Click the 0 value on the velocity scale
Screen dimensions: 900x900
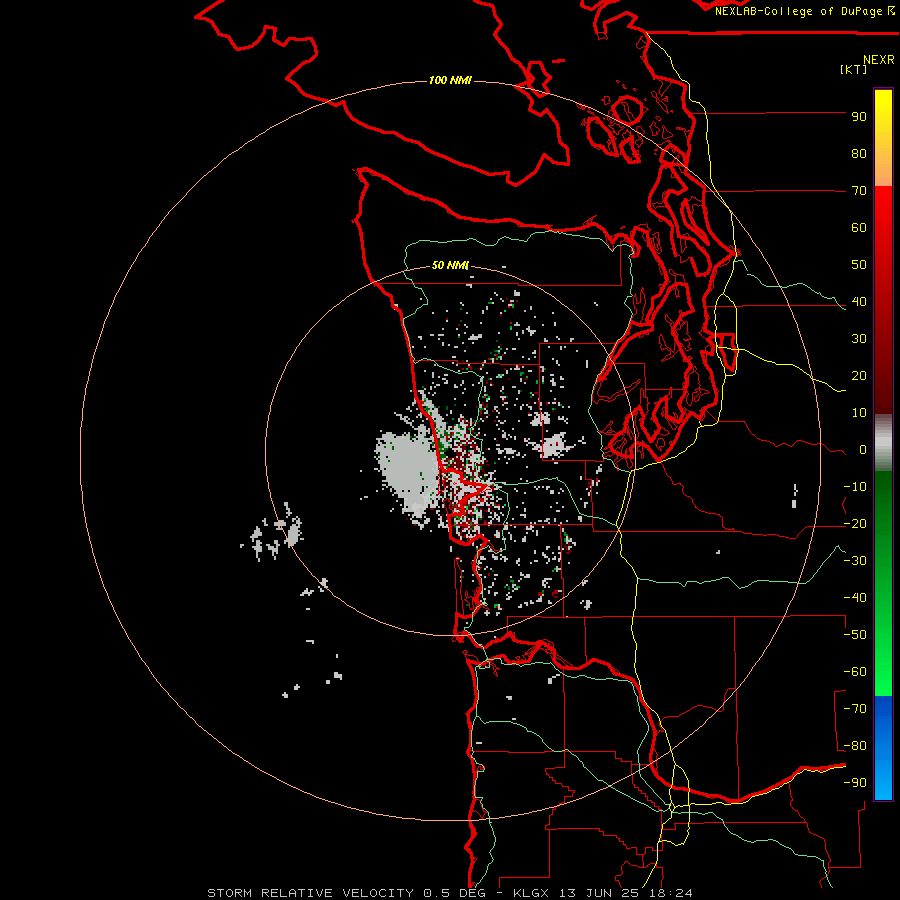[863, 450]
